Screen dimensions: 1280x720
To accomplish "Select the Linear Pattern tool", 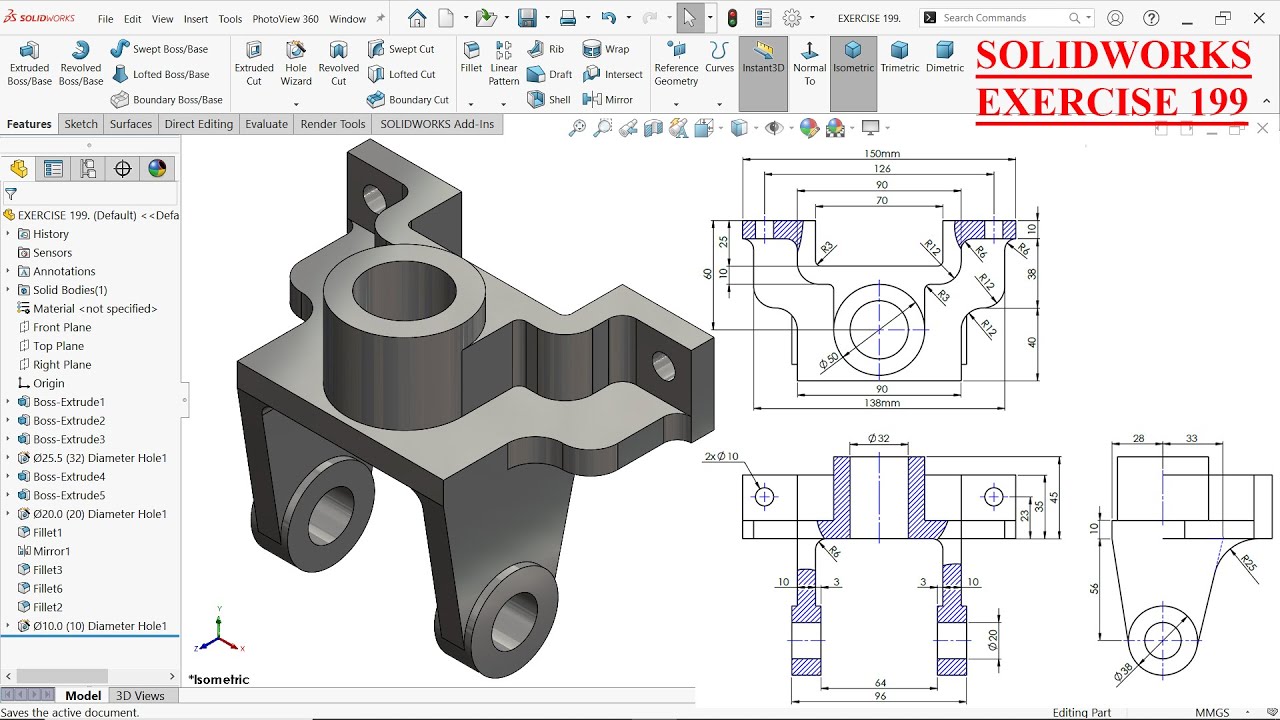I will (x=504, y=64).
